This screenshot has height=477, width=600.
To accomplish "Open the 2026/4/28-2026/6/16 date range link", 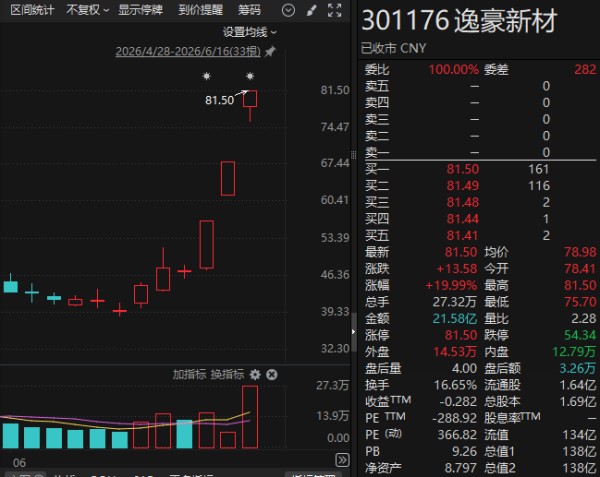I will [188, 51].
